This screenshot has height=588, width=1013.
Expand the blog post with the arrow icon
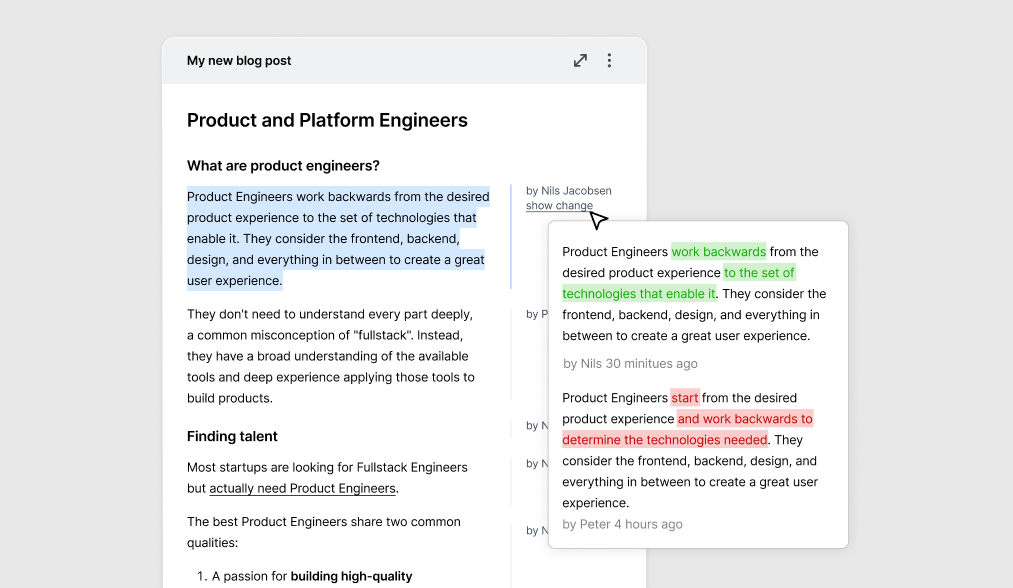580,61
